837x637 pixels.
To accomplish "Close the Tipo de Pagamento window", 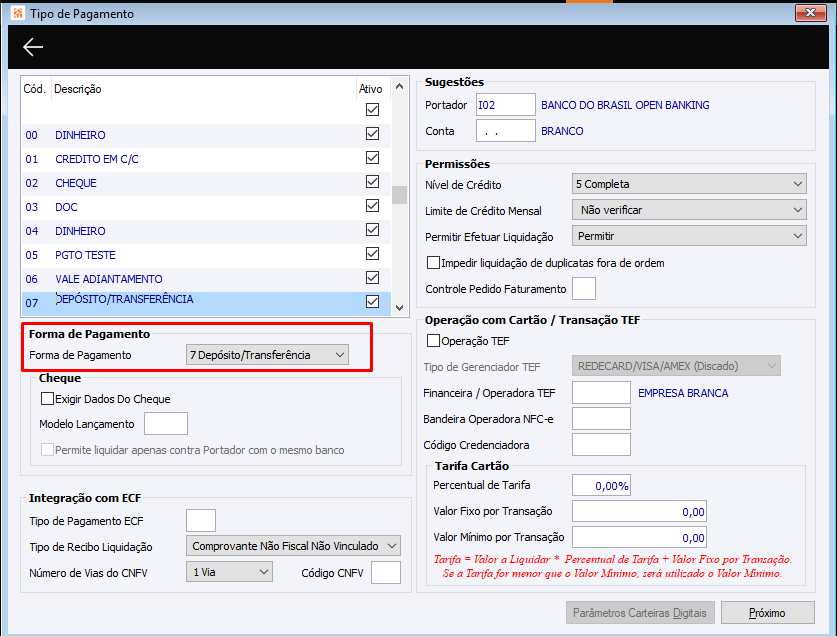I will click(810, 12).
